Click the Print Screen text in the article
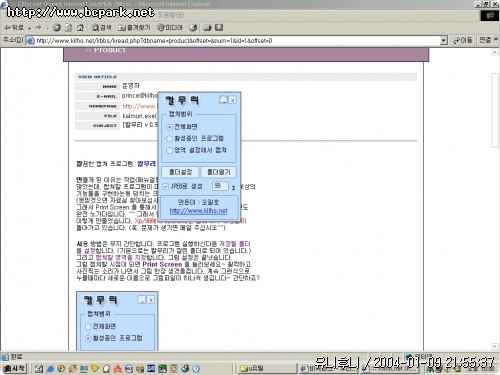This screenshot has width=500, height=375. tap(162, 264)
